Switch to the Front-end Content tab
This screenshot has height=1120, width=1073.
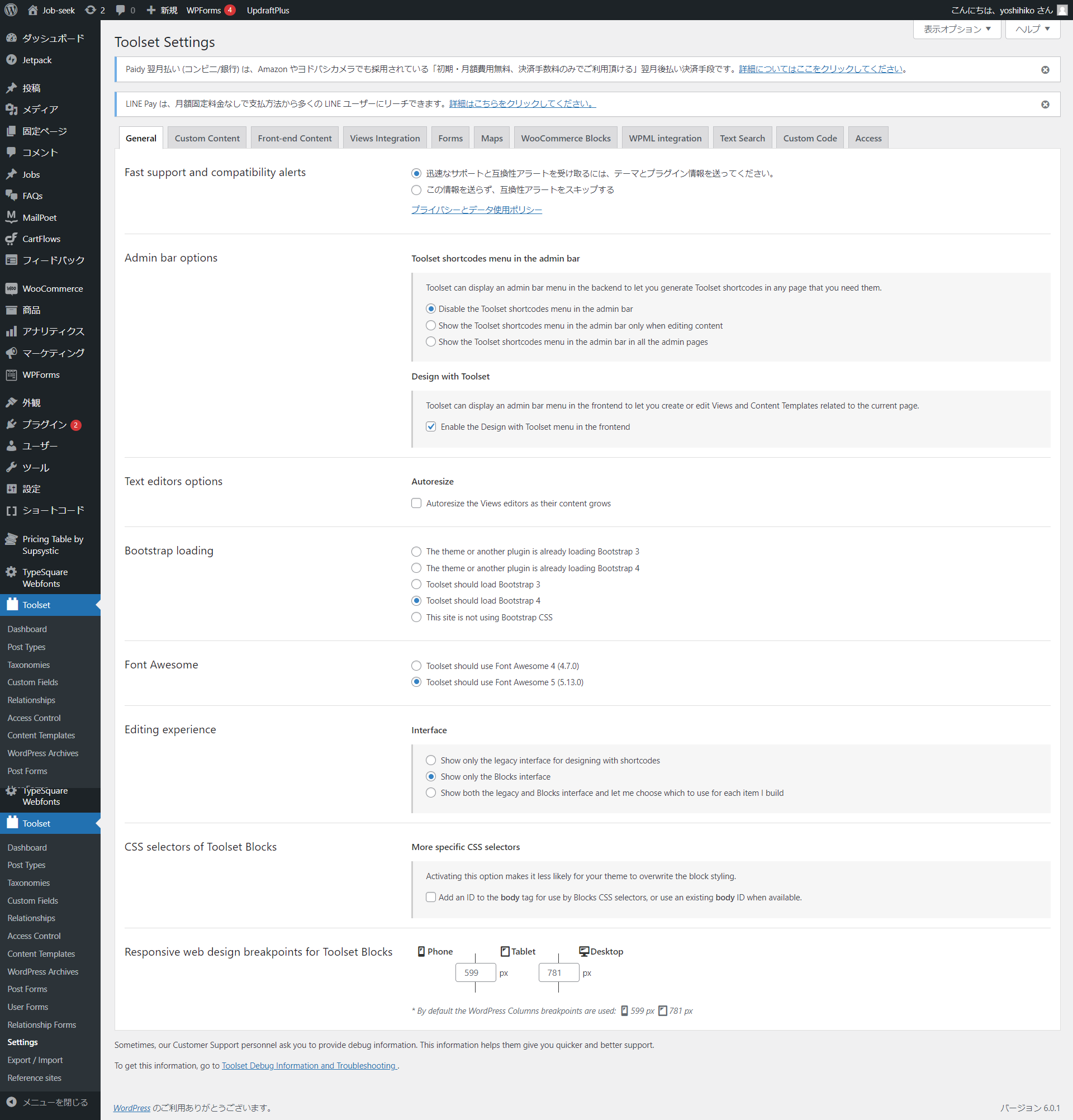point(295,137)
